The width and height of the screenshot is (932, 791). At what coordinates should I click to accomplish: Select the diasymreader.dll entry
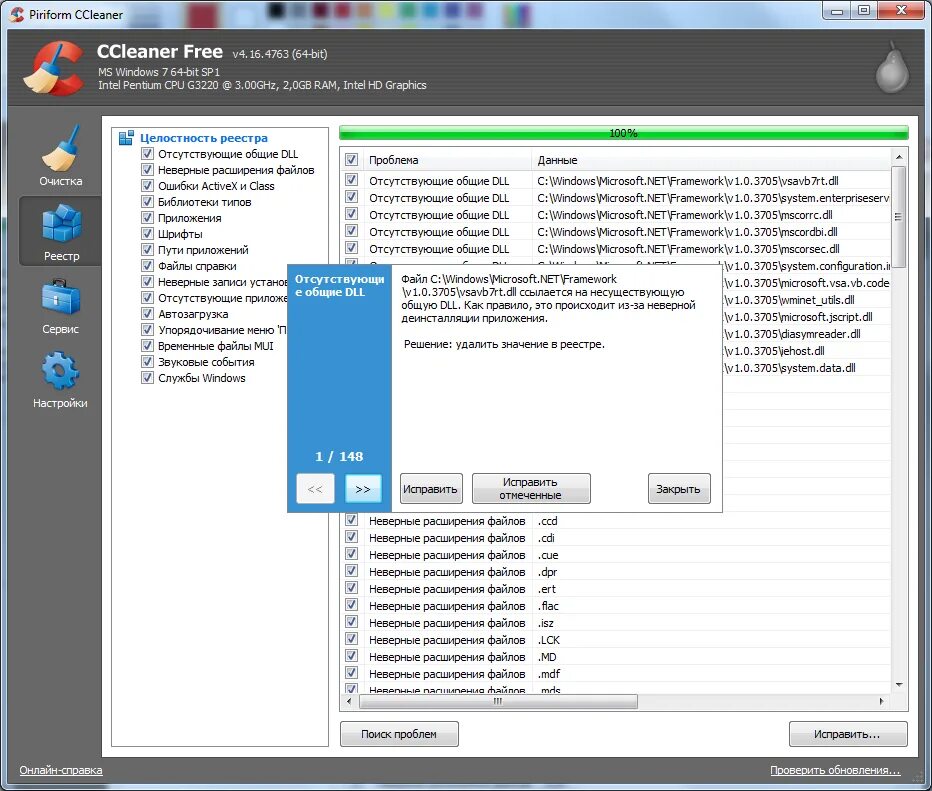tap(807, 333)
